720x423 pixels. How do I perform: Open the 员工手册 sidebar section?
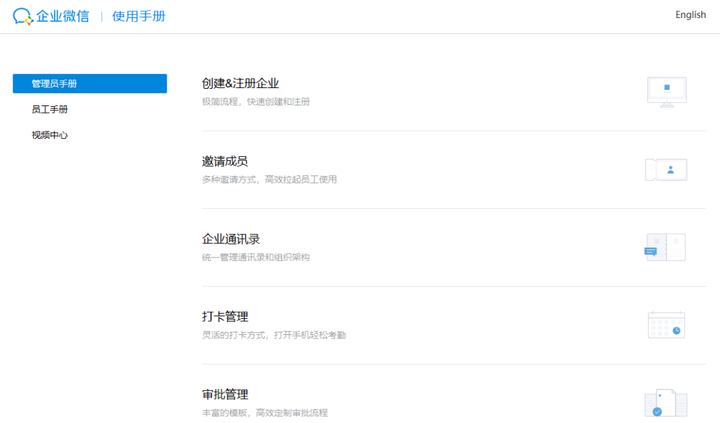(50, 109)
